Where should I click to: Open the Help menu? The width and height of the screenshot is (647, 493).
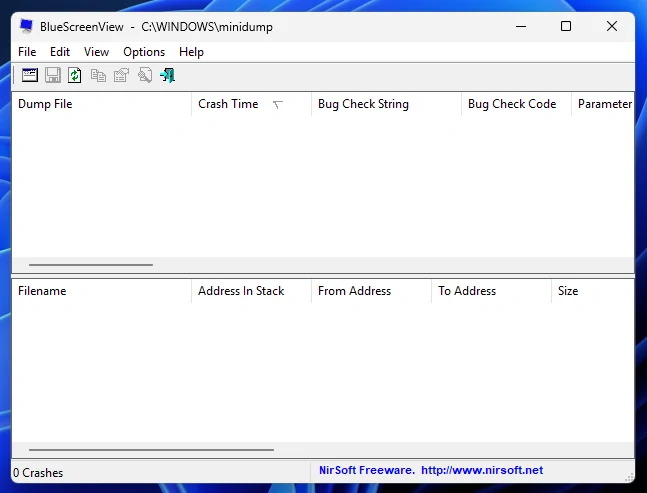(191, 52)
